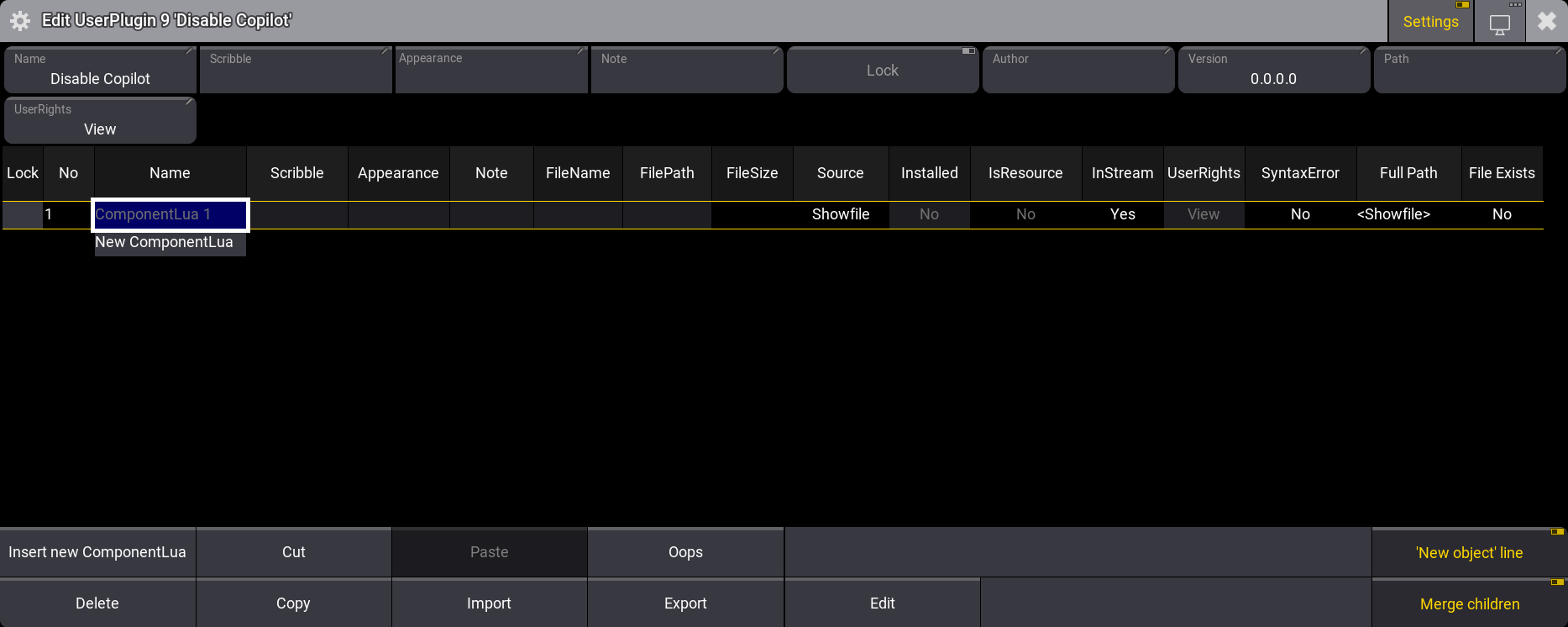Click the display monitor icon
Screen dimensions: 1568x627
point(1499,23)
